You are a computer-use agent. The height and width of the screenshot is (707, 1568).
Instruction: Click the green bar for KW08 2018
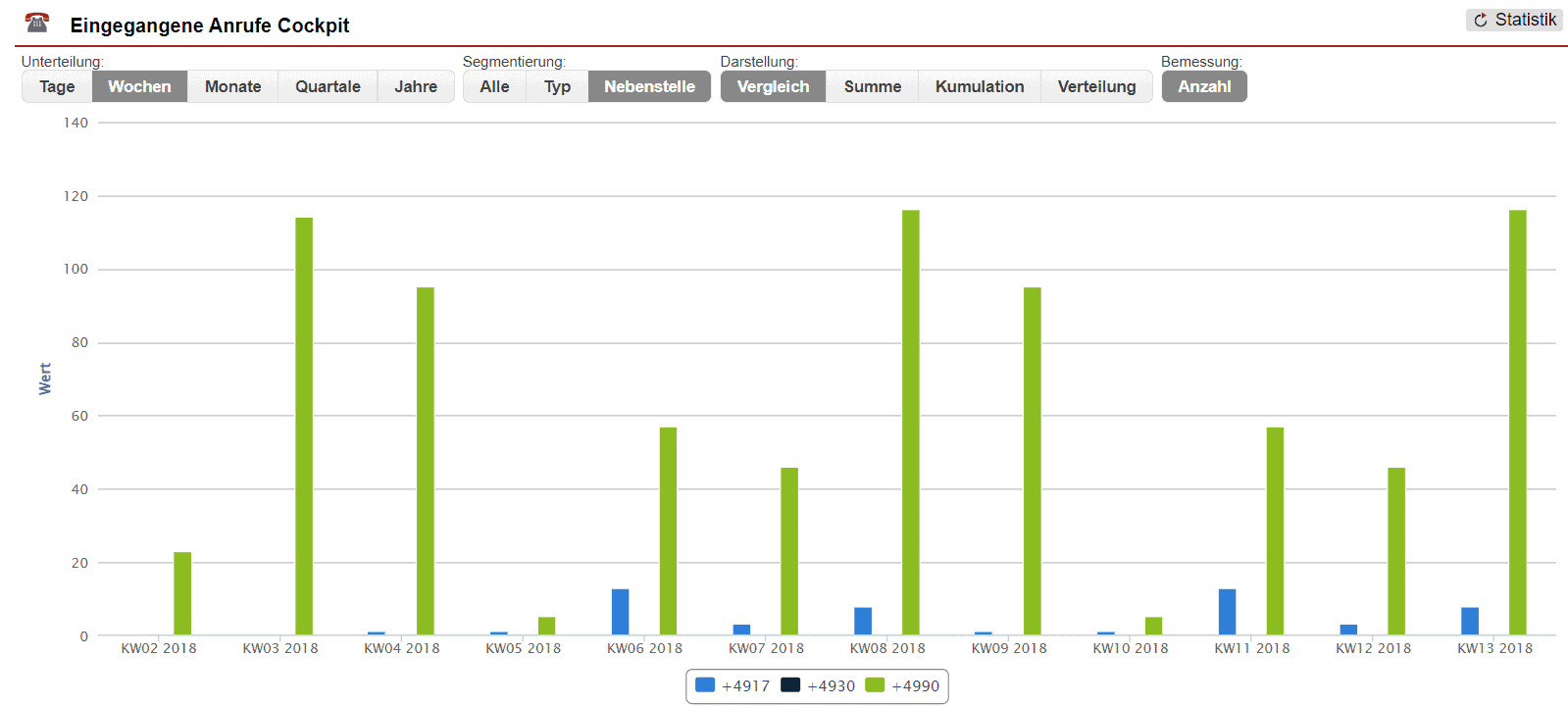tap(911, 422)
